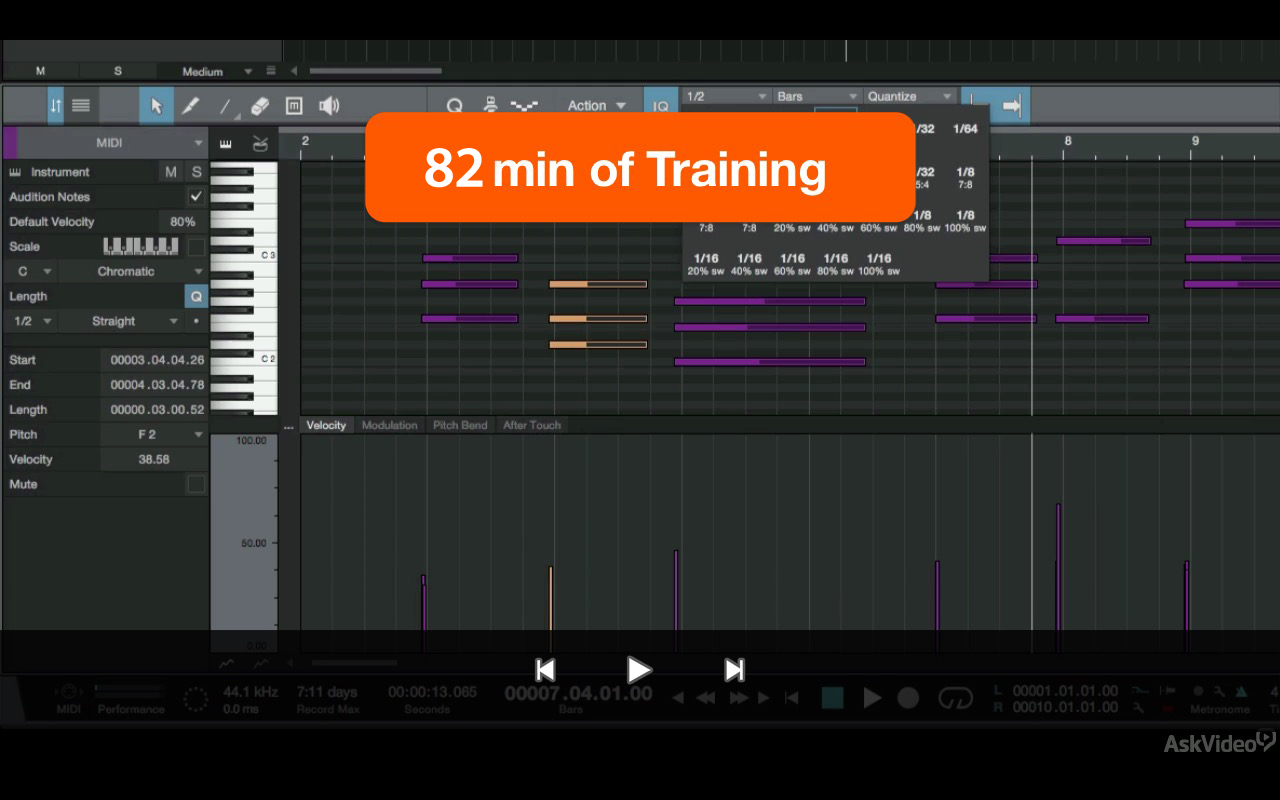This screenshot has width=1280, height=800.
Task: Toggle the Autoscroll arrow icon
Action: tap(1012, 105)
